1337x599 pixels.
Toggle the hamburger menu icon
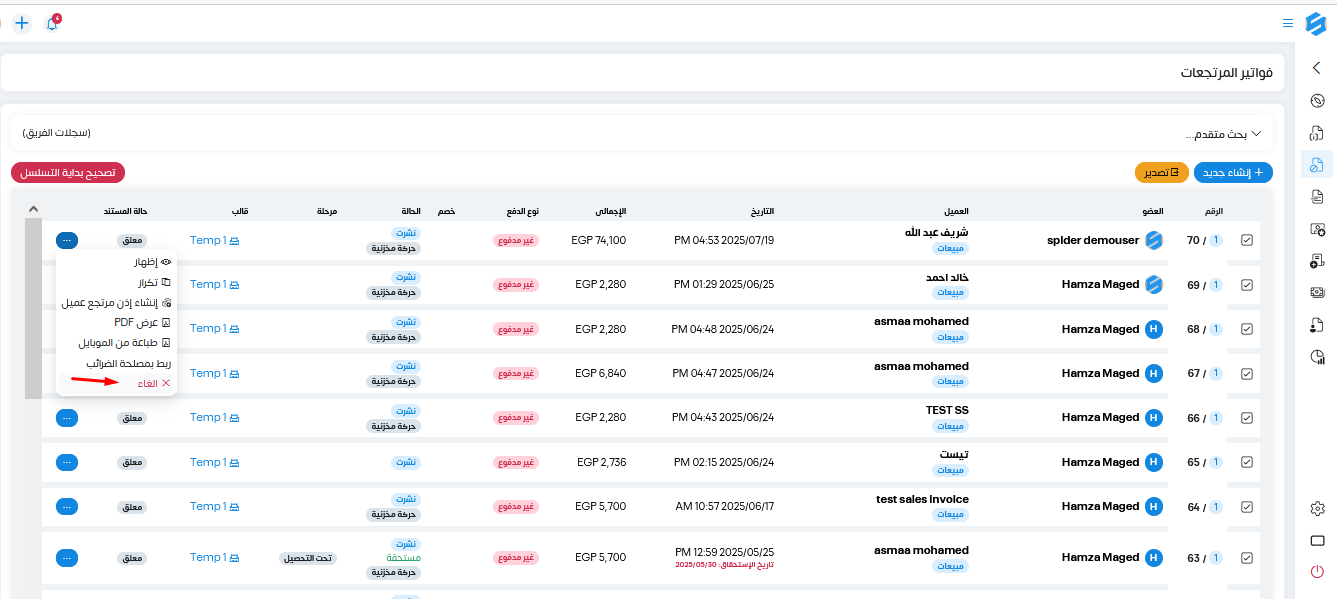[1288, 22]
